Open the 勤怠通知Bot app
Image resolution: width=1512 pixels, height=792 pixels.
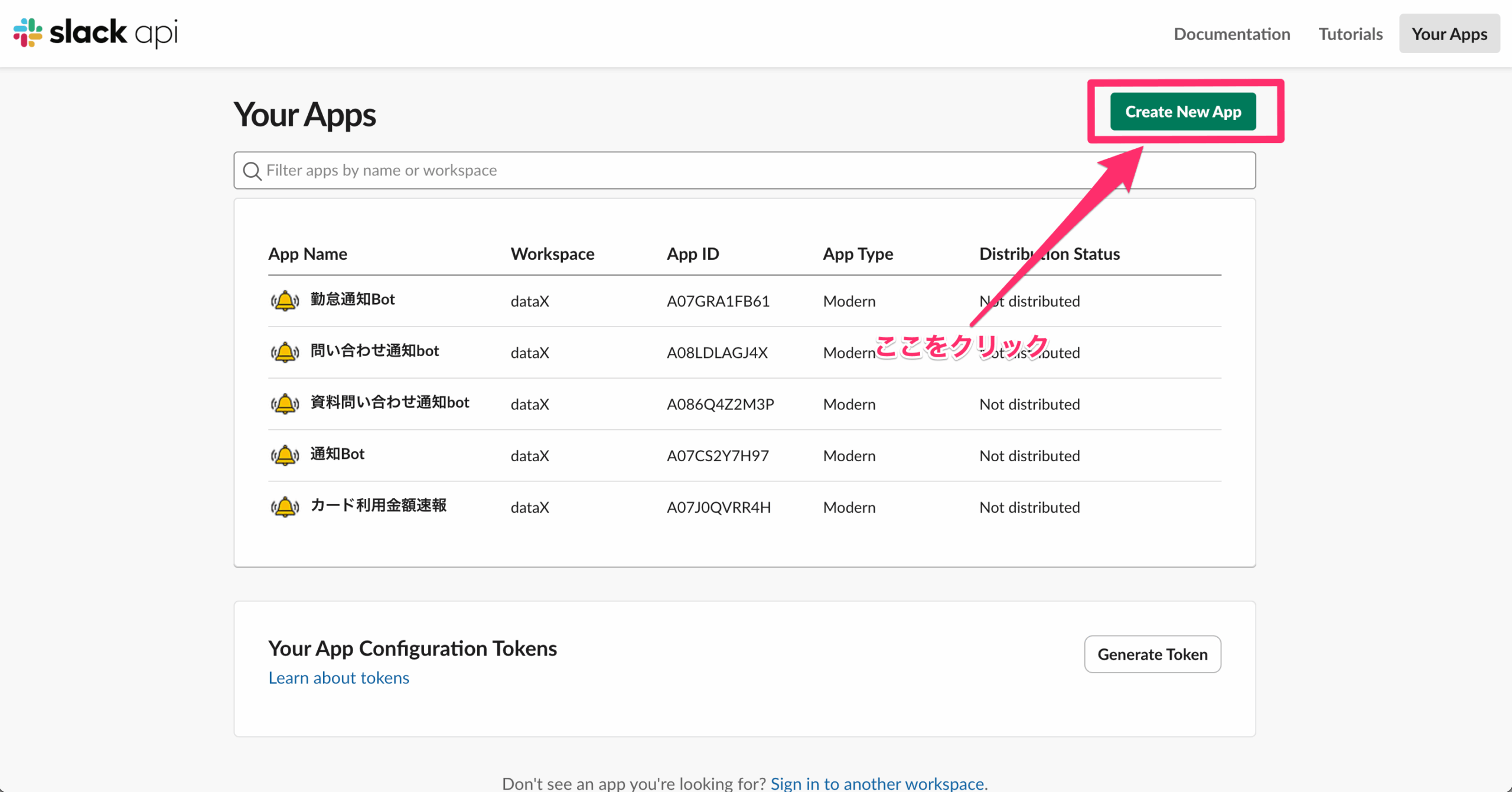point(353,299)
